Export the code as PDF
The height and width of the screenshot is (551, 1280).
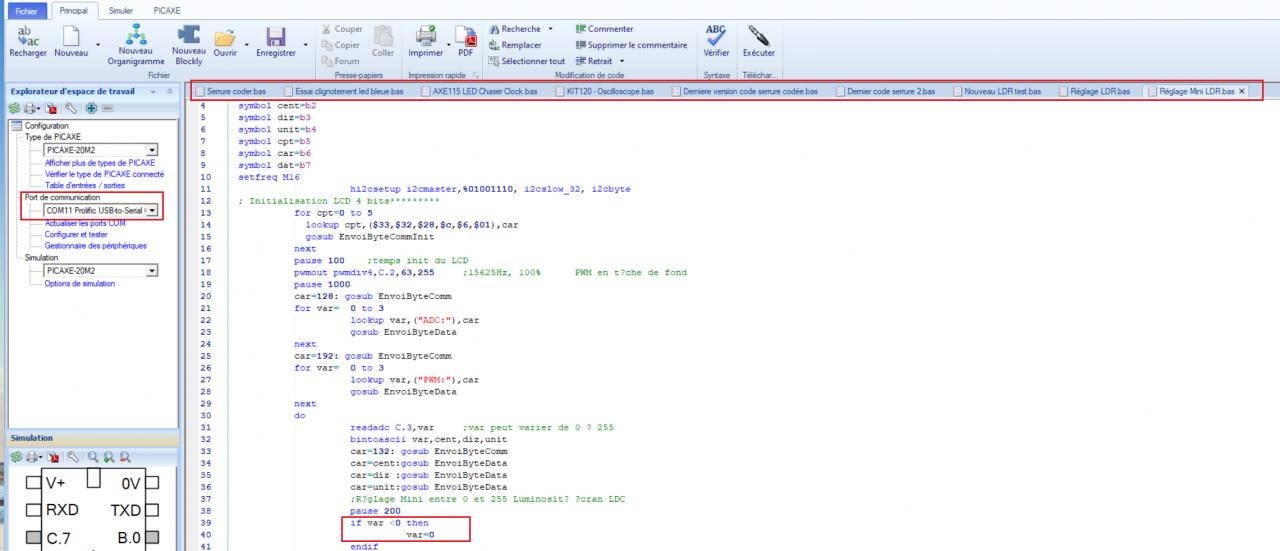coord(466,41)
